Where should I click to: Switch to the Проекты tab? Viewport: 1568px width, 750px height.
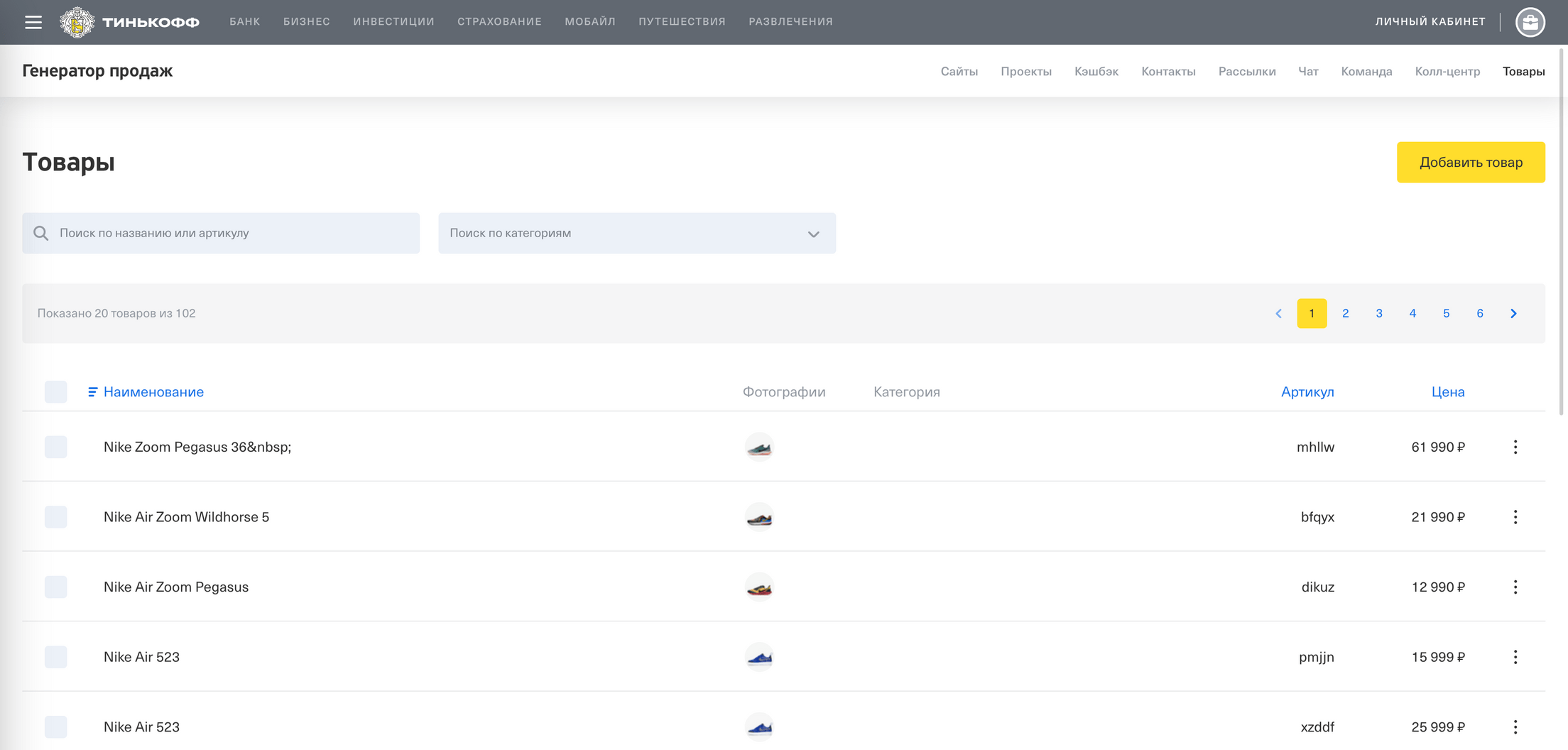(x=1026, y=72)
